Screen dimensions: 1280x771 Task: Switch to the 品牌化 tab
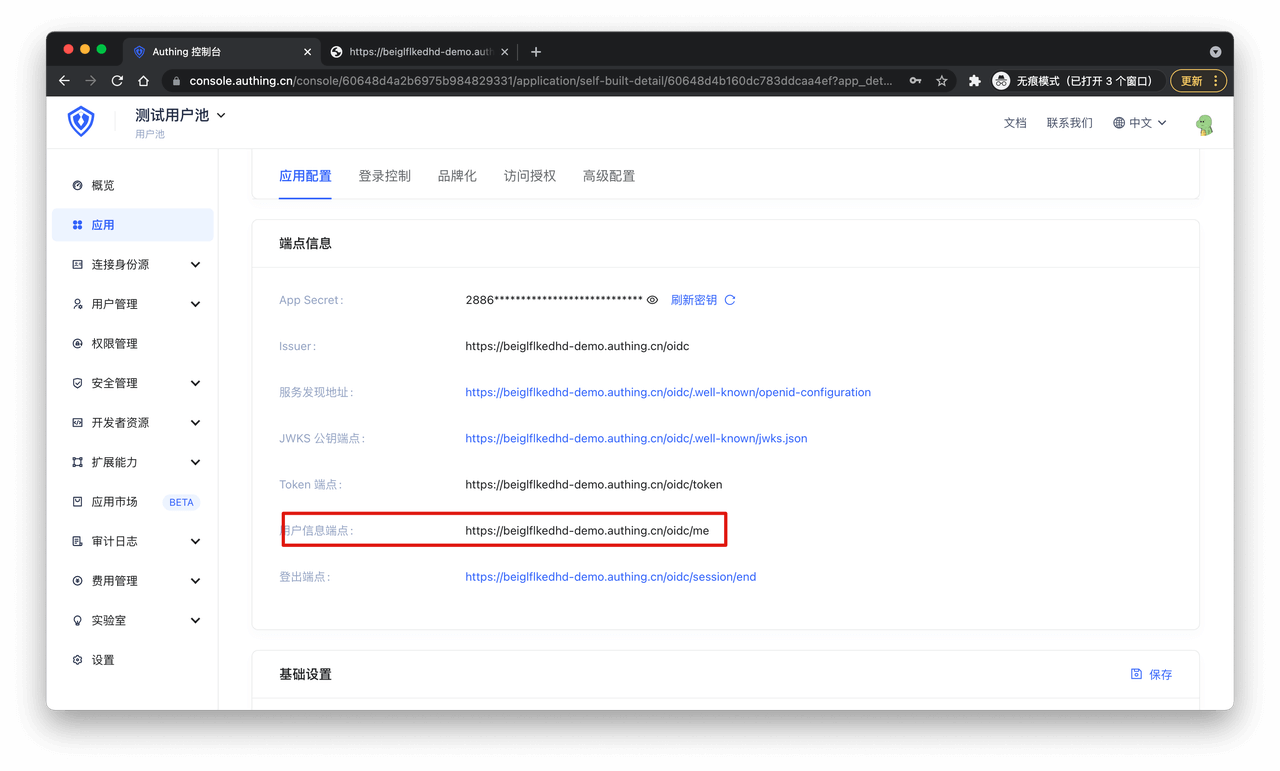coord(457,176)
